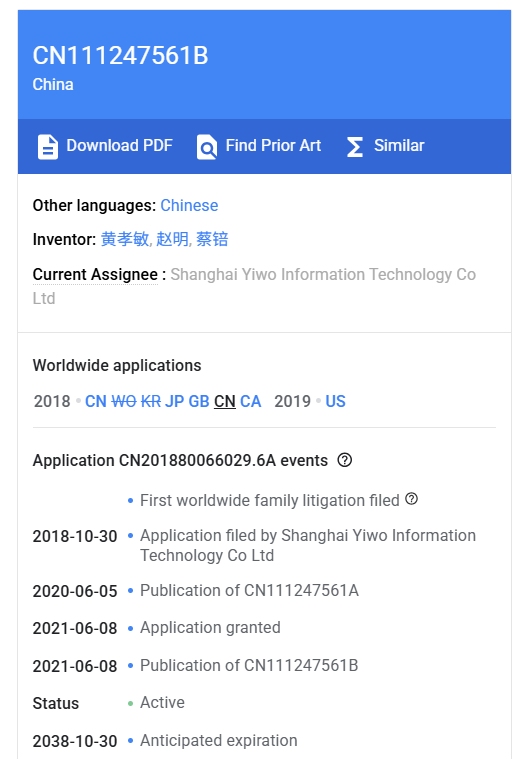Click 'Application filed by Shanghai Yiwo' event
This screenshot has height=759, width=527.
point(308,545)
